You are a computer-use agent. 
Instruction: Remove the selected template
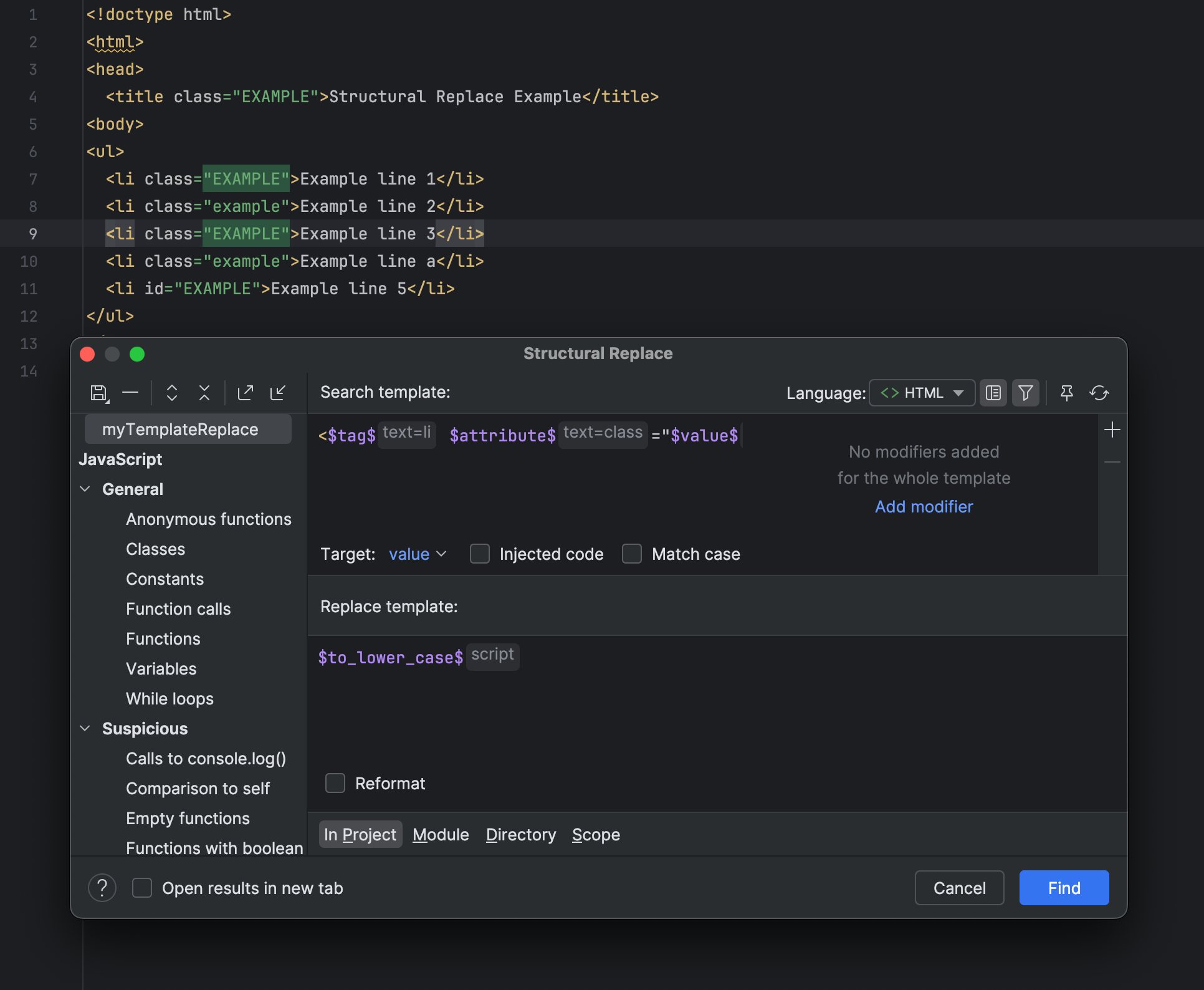(130, 393)
